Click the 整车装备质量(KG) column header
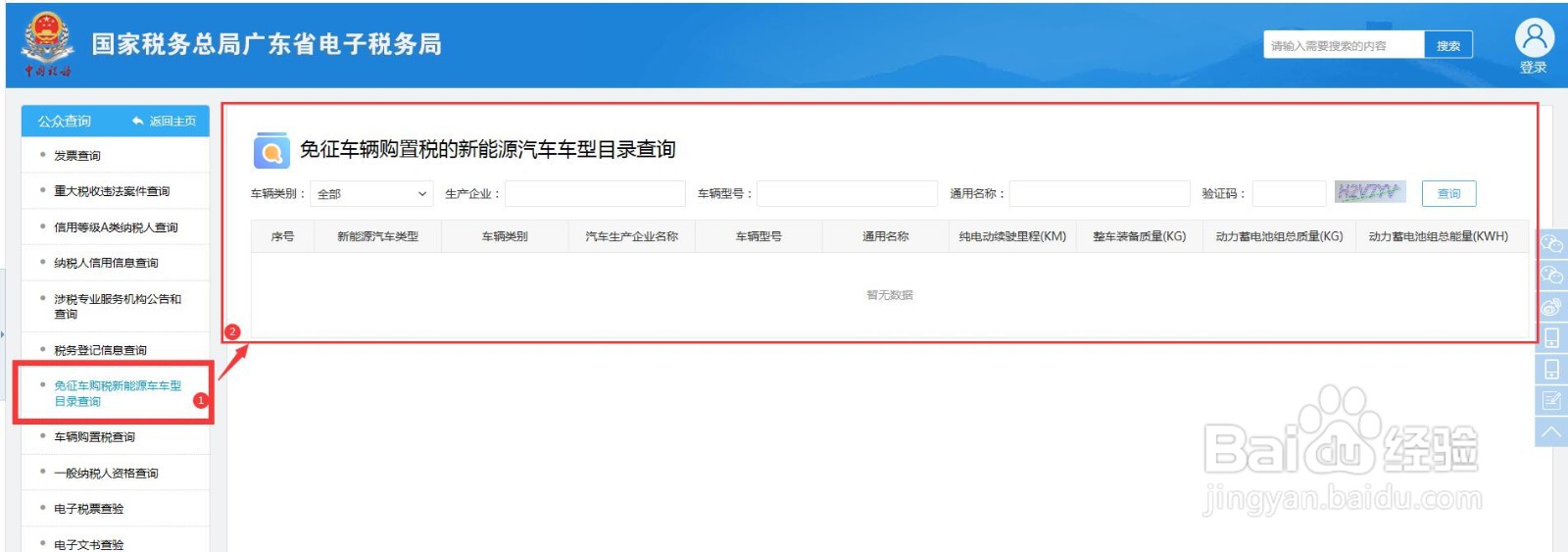This screenshot has height=552, width=1568. tap(1139, 236)
